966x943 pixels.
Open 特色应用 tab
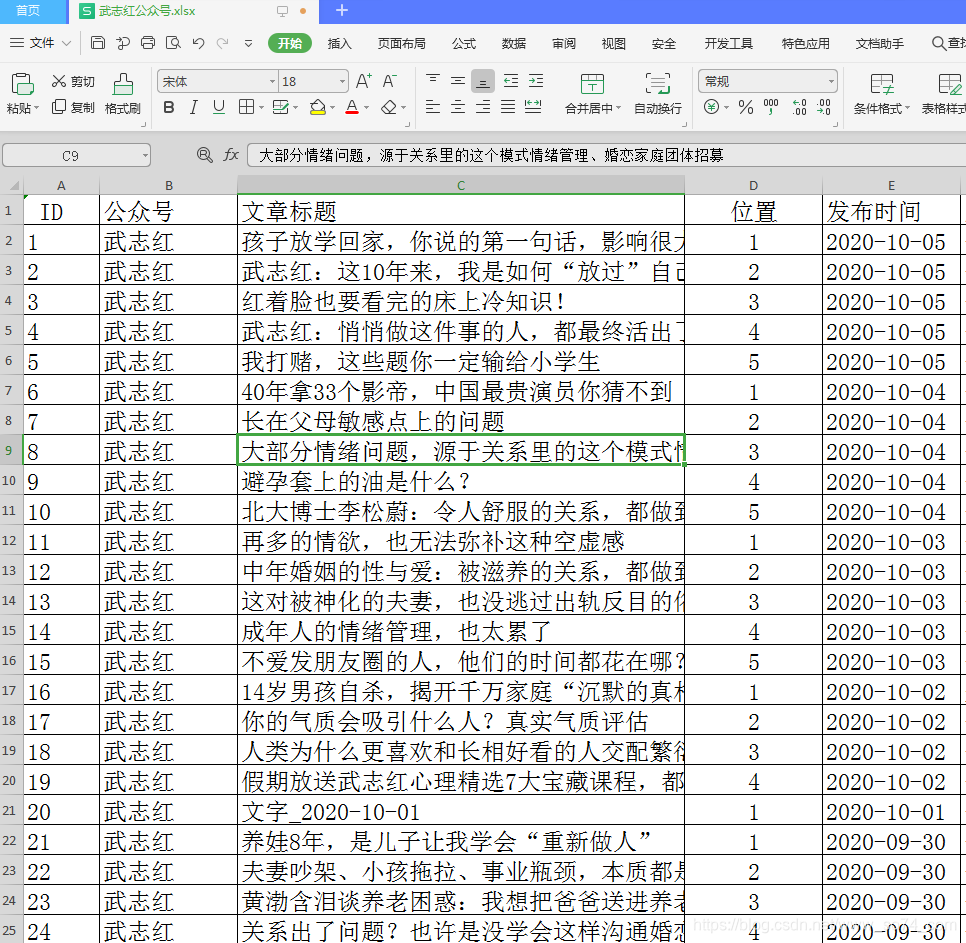pos(805,44)
